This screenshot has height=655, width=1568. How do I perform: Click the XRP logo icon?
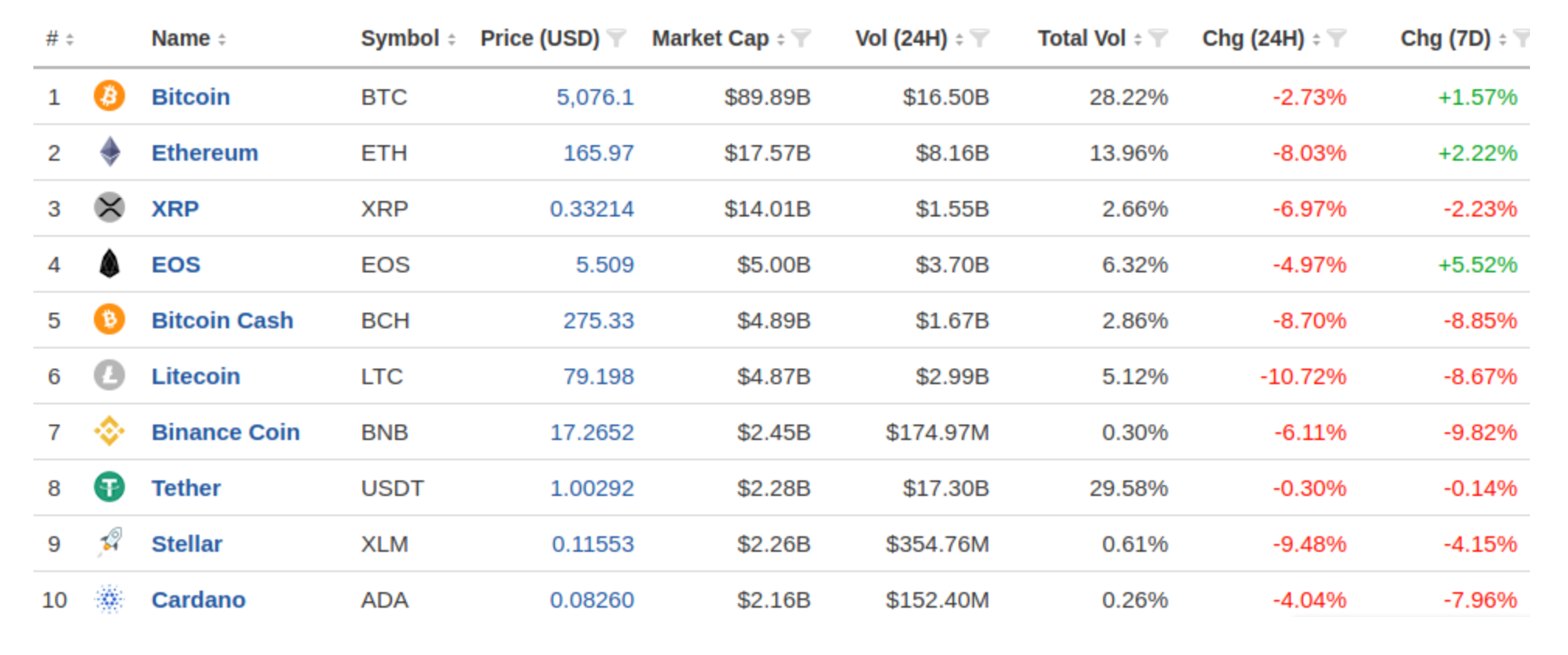pos(109,208)
